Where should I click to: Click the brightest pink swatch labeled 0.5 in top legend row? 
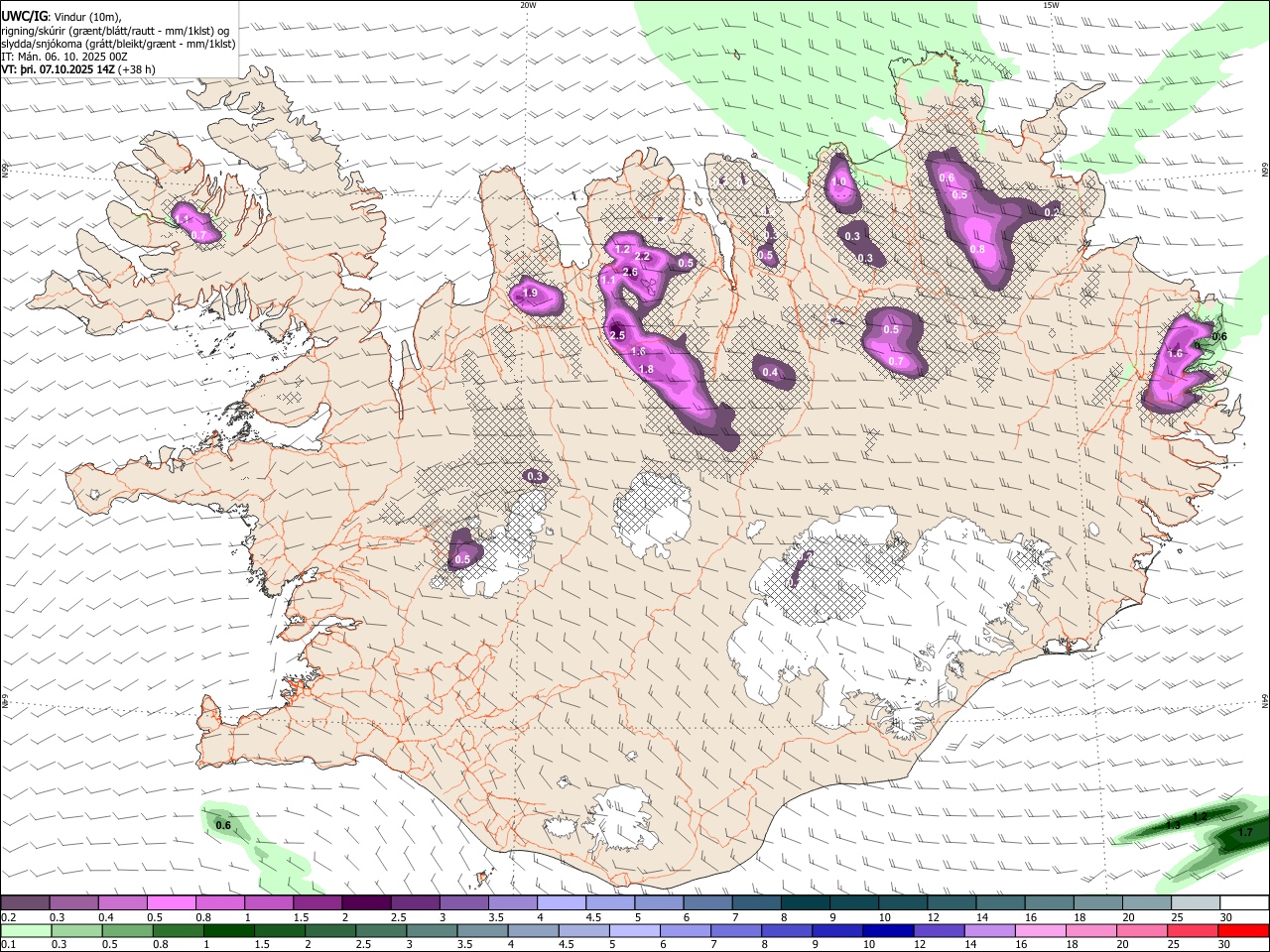point(171,903)
